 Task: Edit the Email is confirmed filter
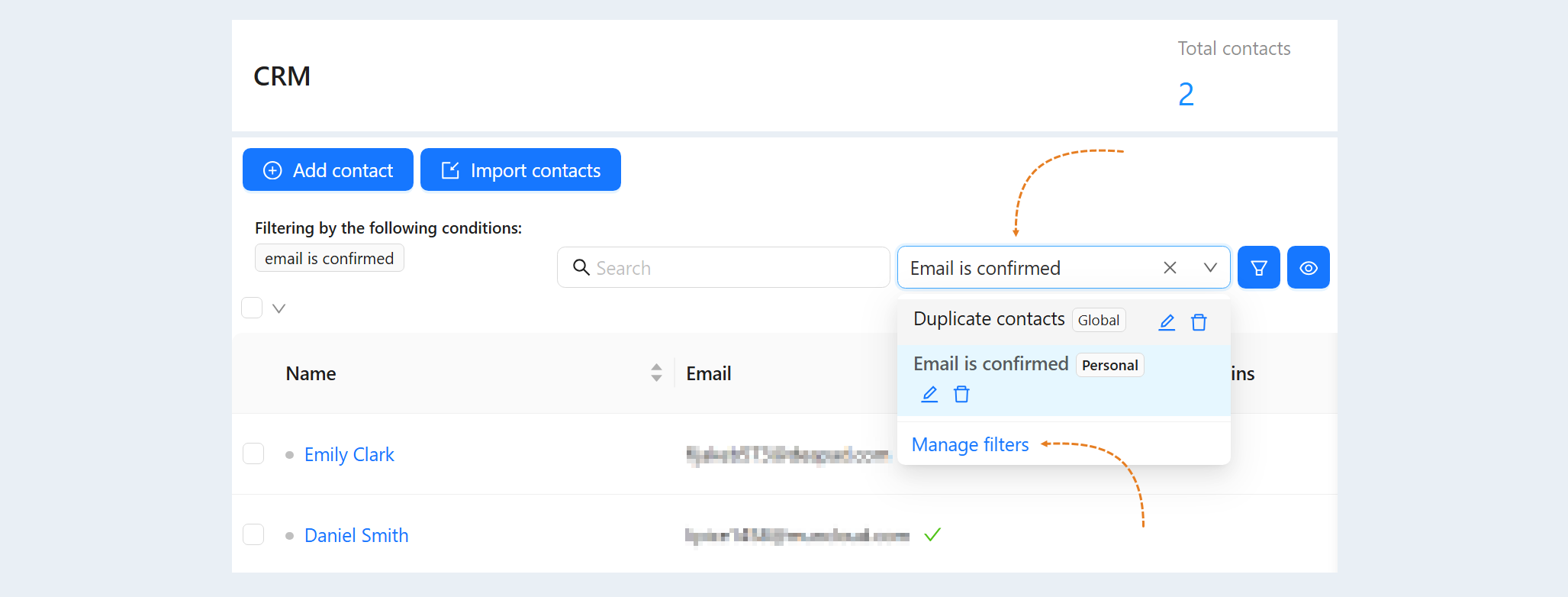(929, 394)
